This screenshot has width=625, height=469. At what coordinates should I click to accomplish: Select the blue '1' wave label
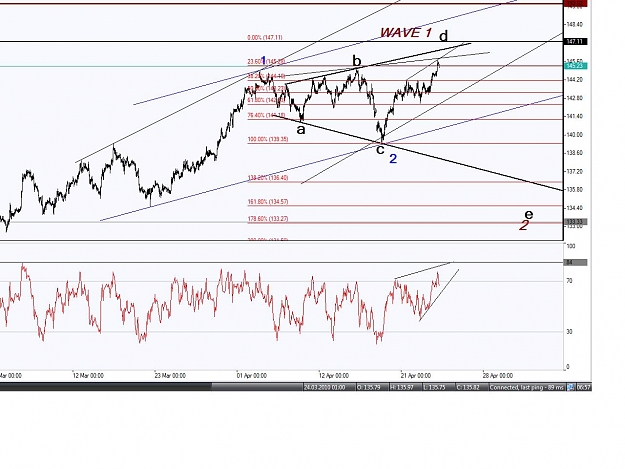pyautogui.click(x=263, y=61)
